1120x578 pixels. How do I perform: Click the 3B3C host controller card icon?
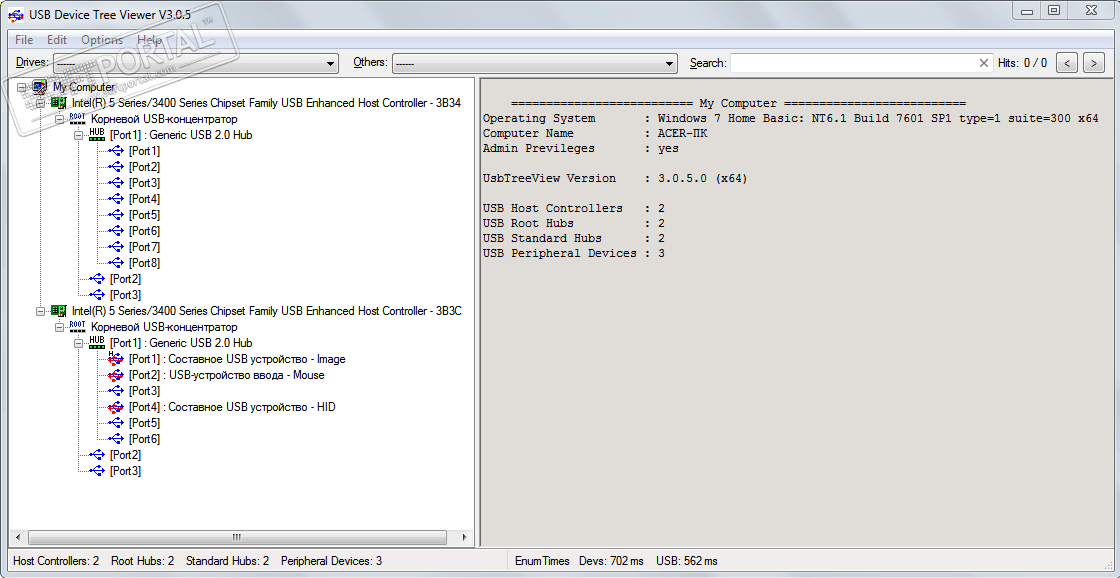click(59, 311)
